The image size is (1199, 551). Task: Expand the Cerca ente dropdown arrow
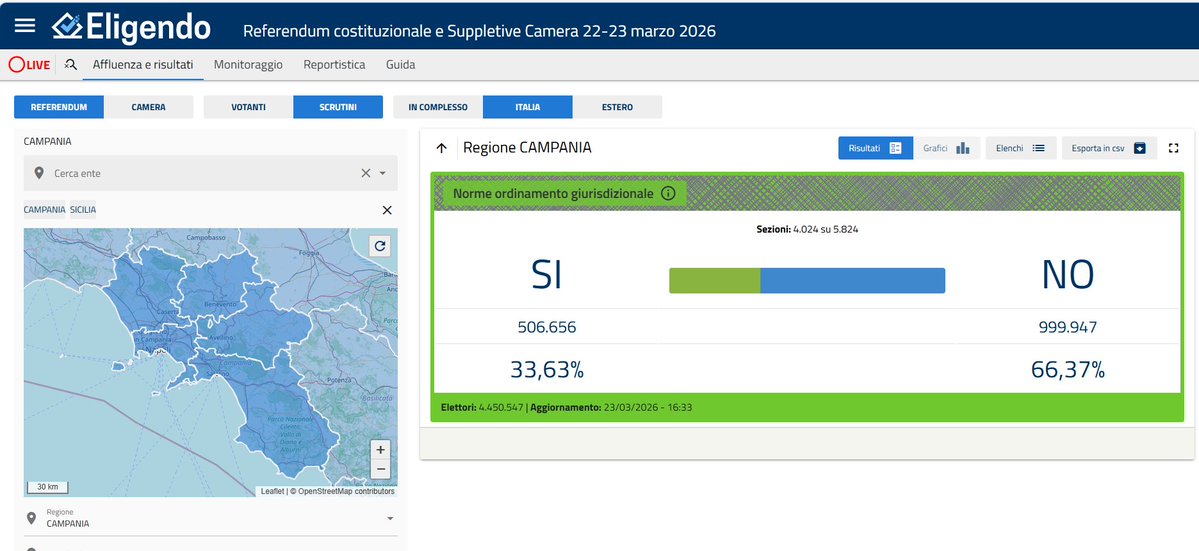(x=383, y=173)
